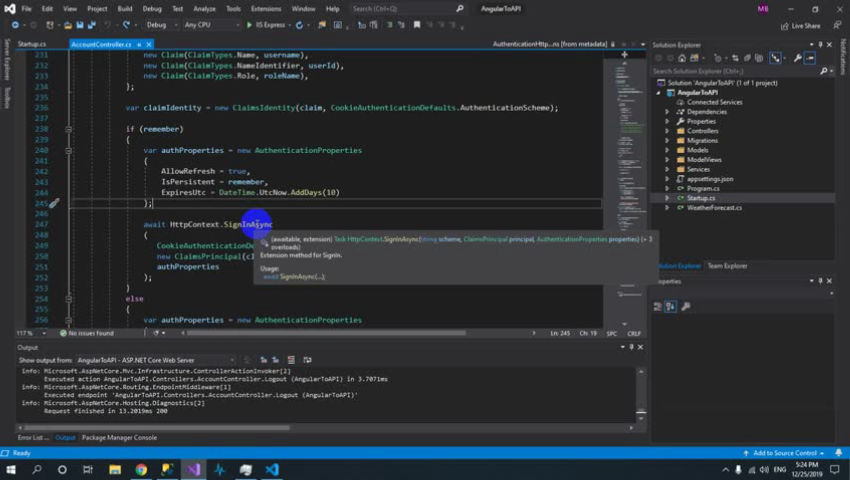Expand the Controllers folder
Image resolution: width=850 pixels, height=480 pixels.
click(x=667, y=131)
